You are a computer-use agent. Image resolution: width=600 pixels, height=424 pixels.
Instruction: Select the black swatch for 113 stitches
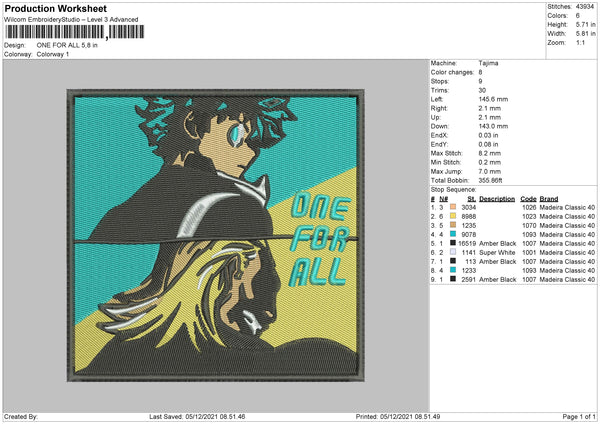click(453, 261)
